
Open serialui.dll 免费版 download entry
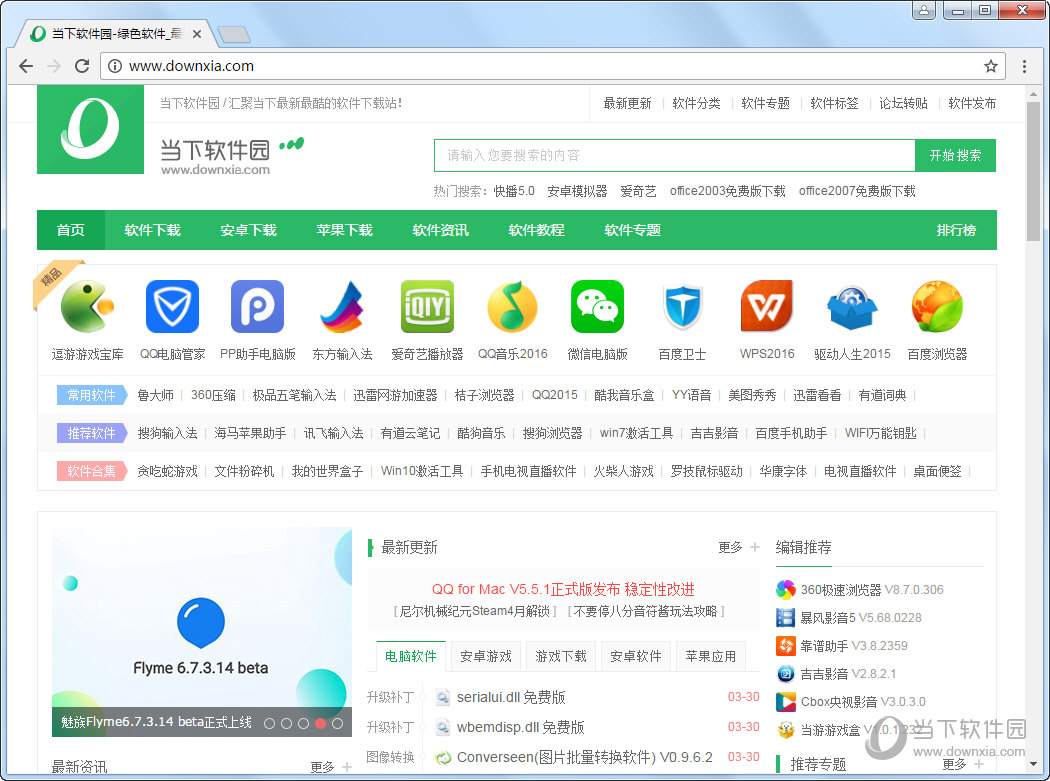511,697
